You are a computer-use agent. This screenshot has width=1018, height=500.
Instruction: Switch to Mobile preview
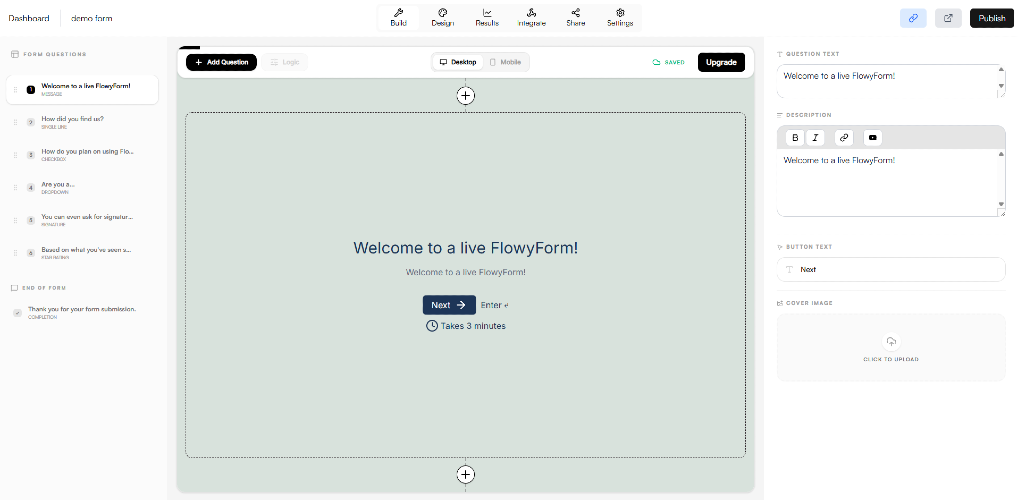coord(505,62)
